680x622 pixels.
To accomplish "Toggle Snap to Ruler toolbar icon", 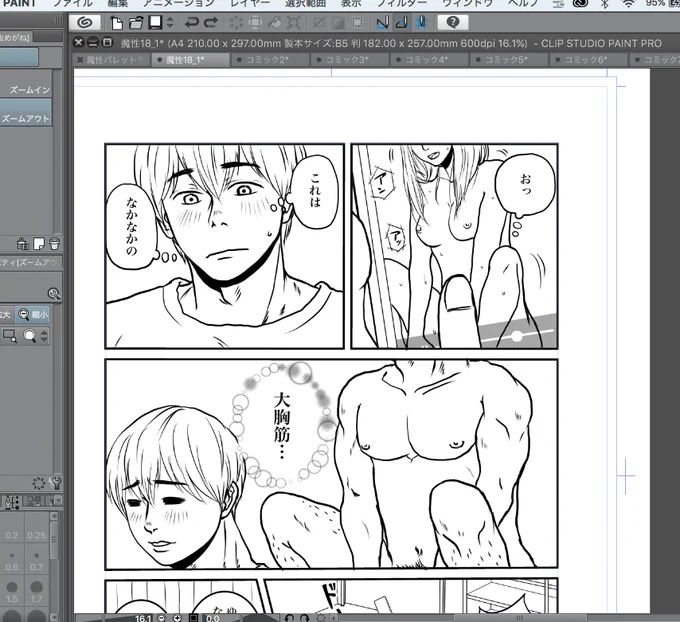I will pos(382,23).
